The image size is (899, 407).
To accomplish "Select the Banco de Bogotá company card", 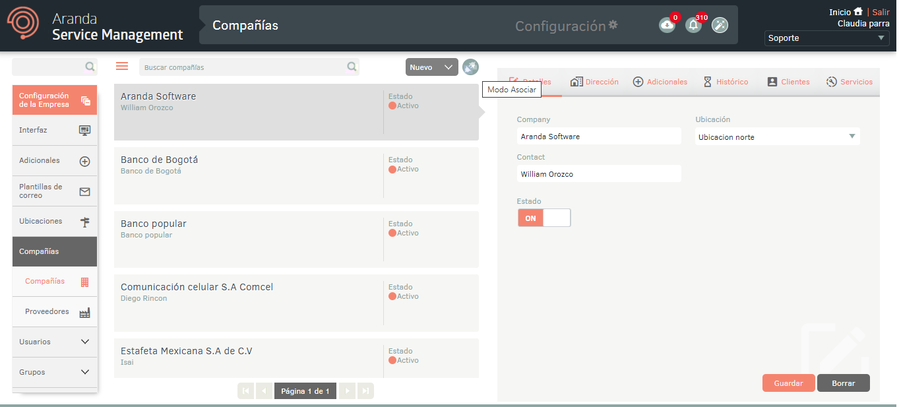I will [x=296, y=175].
